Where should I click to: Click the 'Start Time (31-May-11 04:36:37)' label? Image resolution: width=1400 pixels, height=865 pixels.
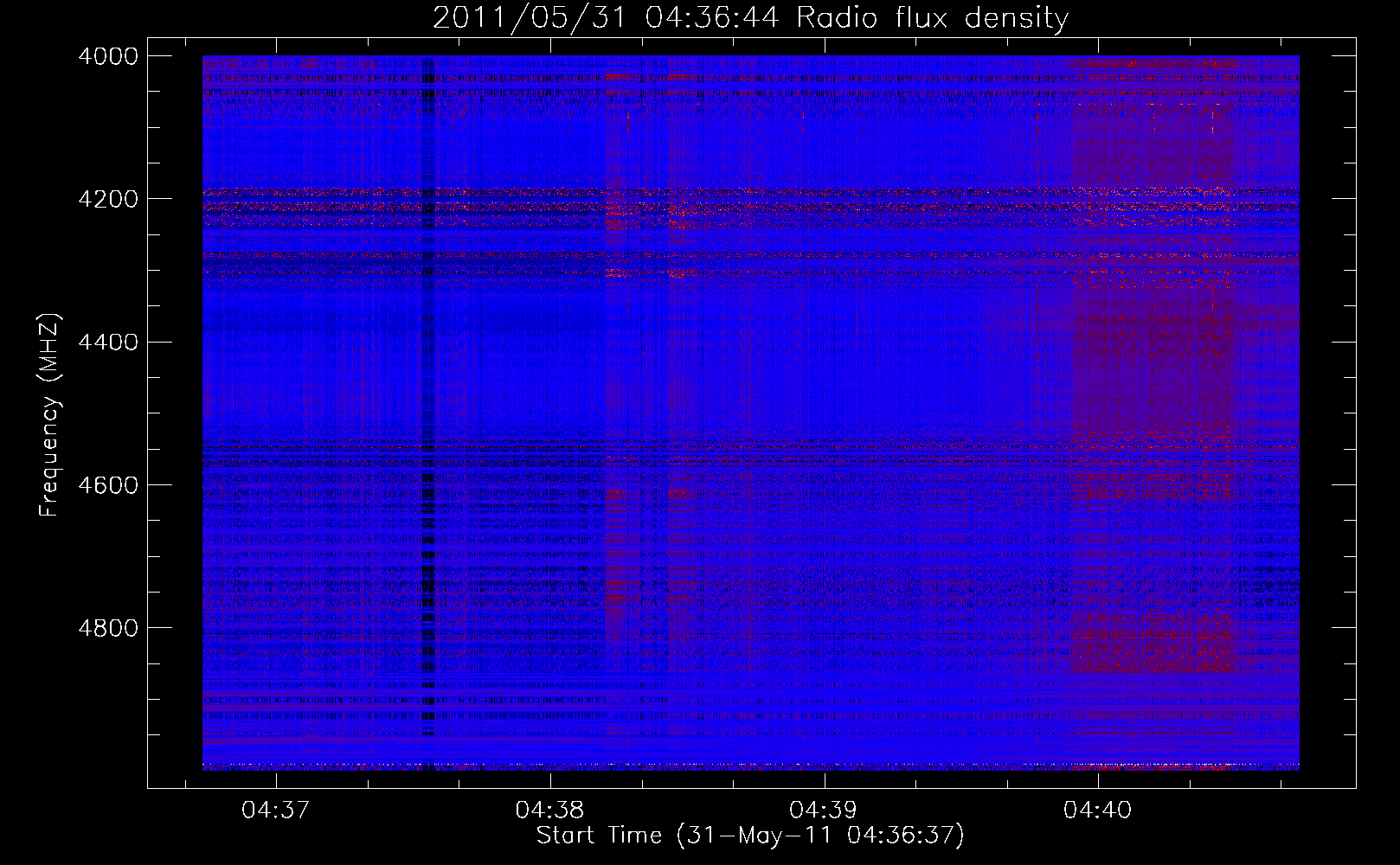tap(750, 836)
